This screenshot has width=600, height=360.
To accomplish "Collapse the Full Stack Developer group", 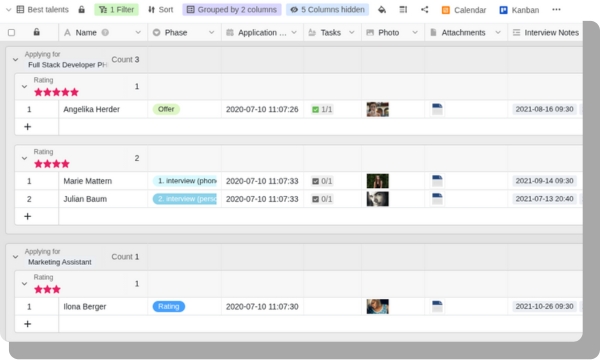I will point(15,60).
